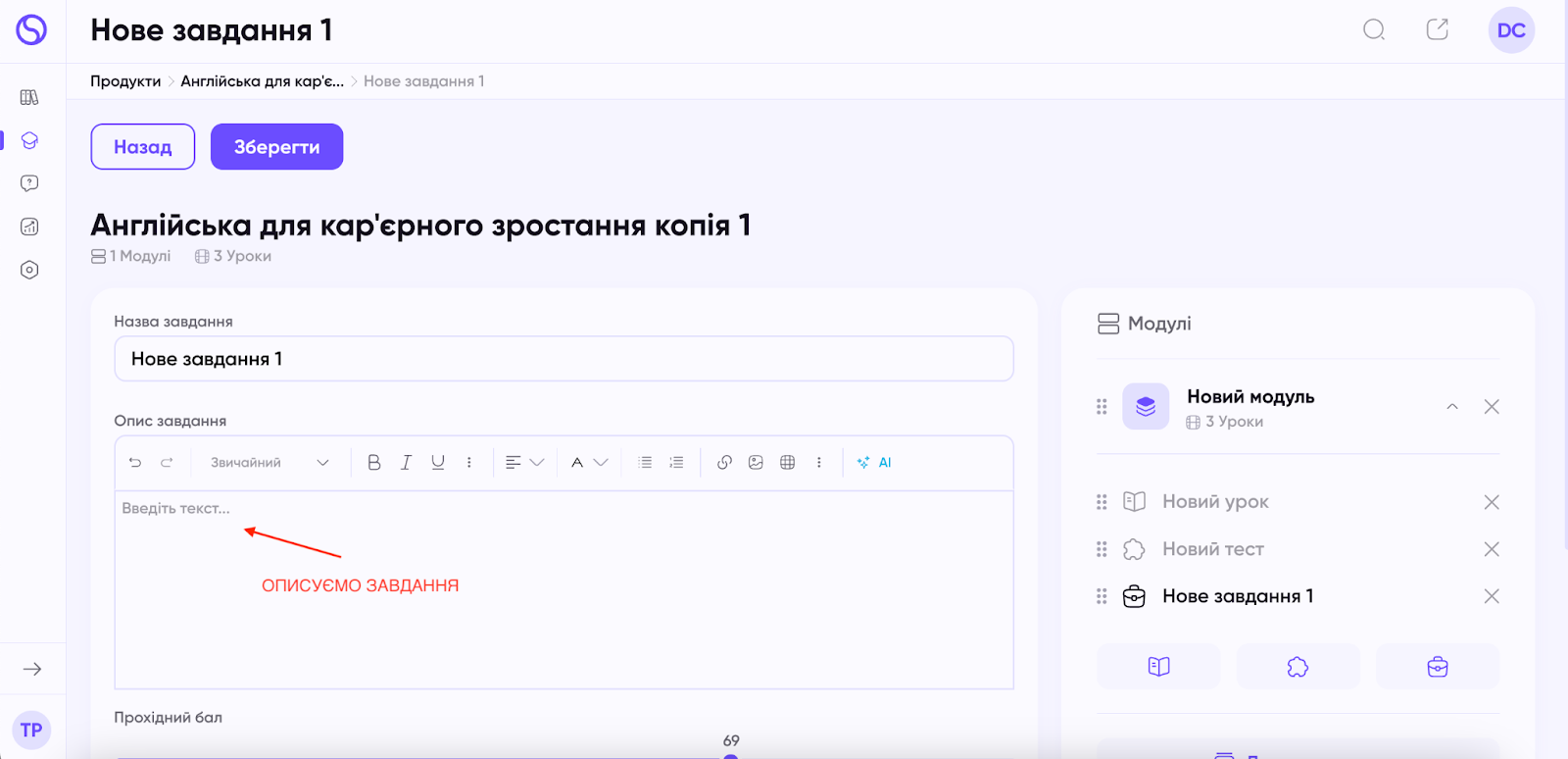This screenshot has height=759, width=1568.
Task: Select the Новий модуль title
Action: pos(1250,396)
